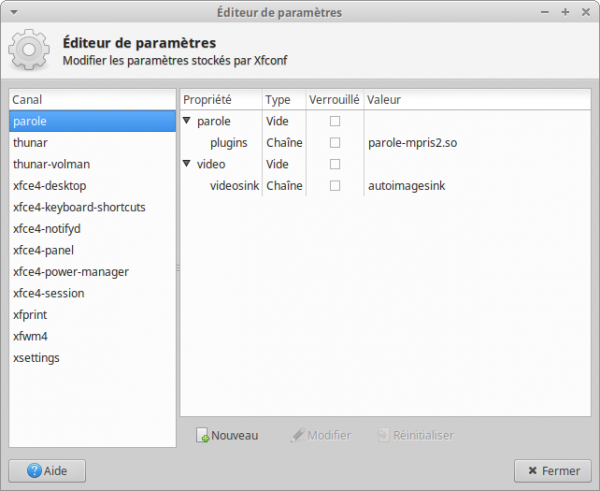This screenshot has height=491, width=600.
Task: Click the autoimagesink value cell
Action: (406, 186)
